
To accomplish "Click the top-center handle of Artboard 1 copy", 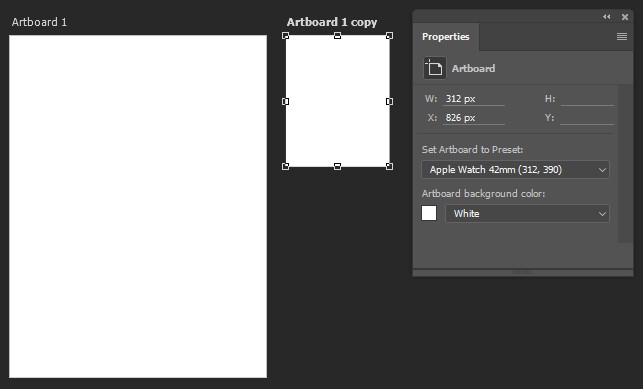I will tap(337, 36).
